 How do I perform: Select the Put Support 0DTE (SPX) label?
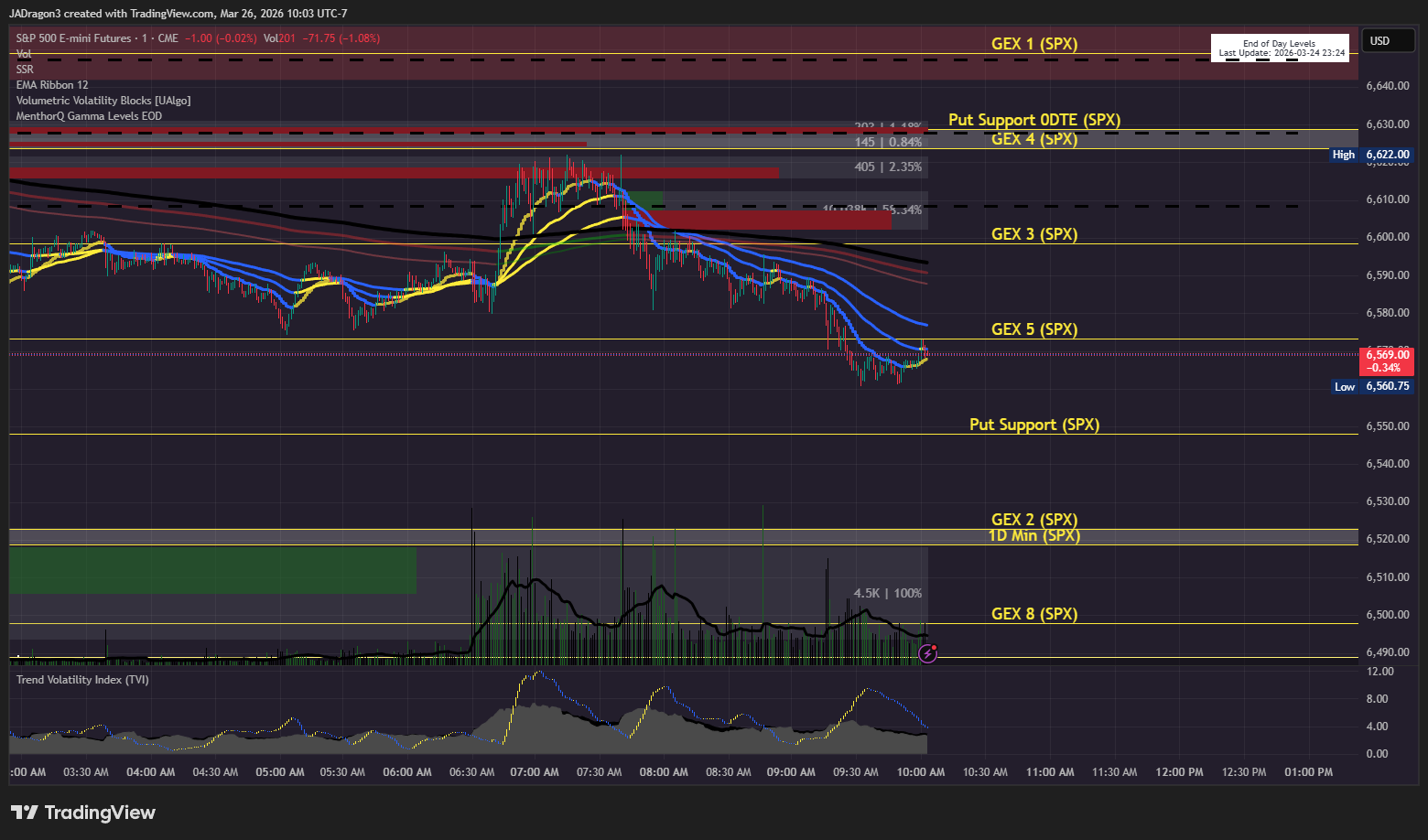click(1034, 120)
